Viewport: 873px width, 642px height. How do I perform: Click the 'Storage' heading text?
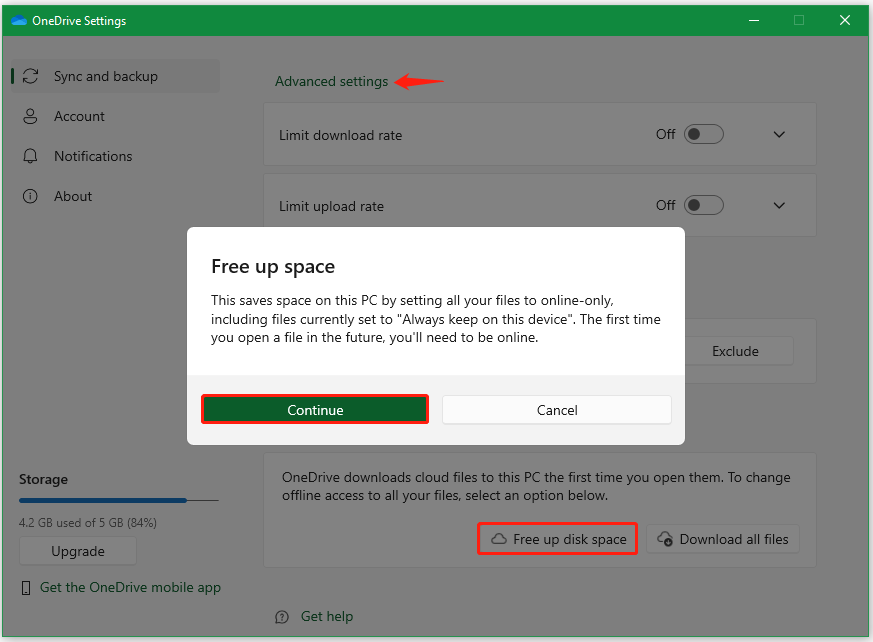click(43, 479)
